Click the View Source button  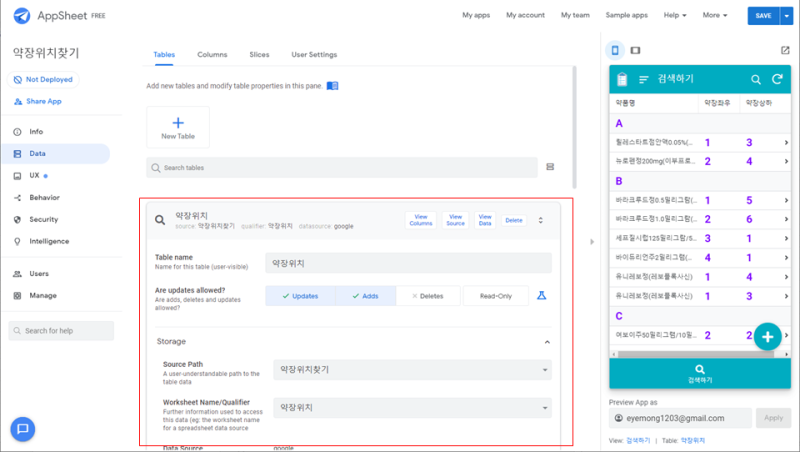coord(456,220)
